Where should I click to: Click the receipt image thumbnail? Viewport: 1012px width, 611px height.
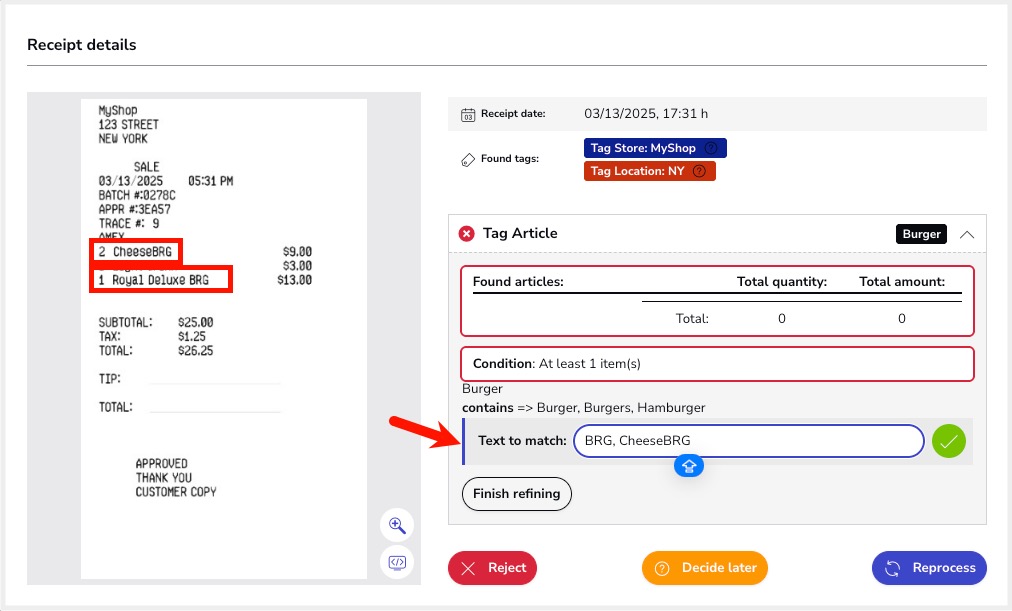223,338
